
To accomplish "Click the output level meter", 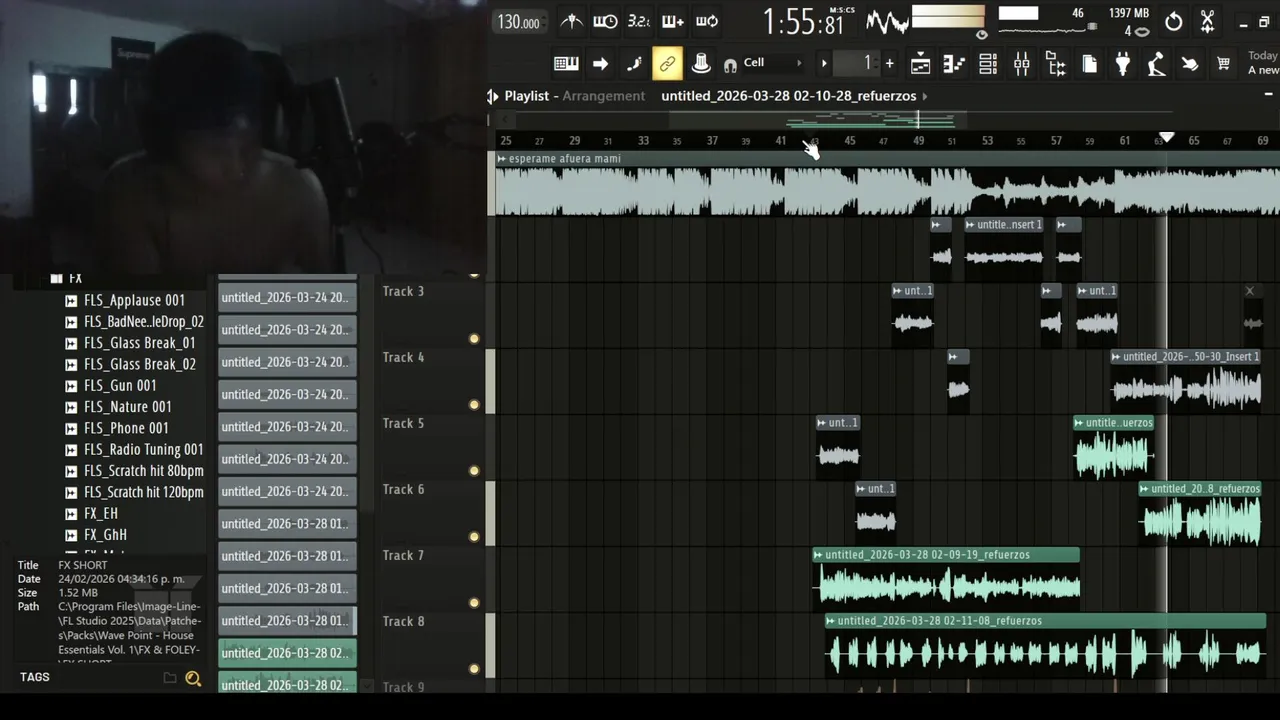I will click(x=948, y=18).
